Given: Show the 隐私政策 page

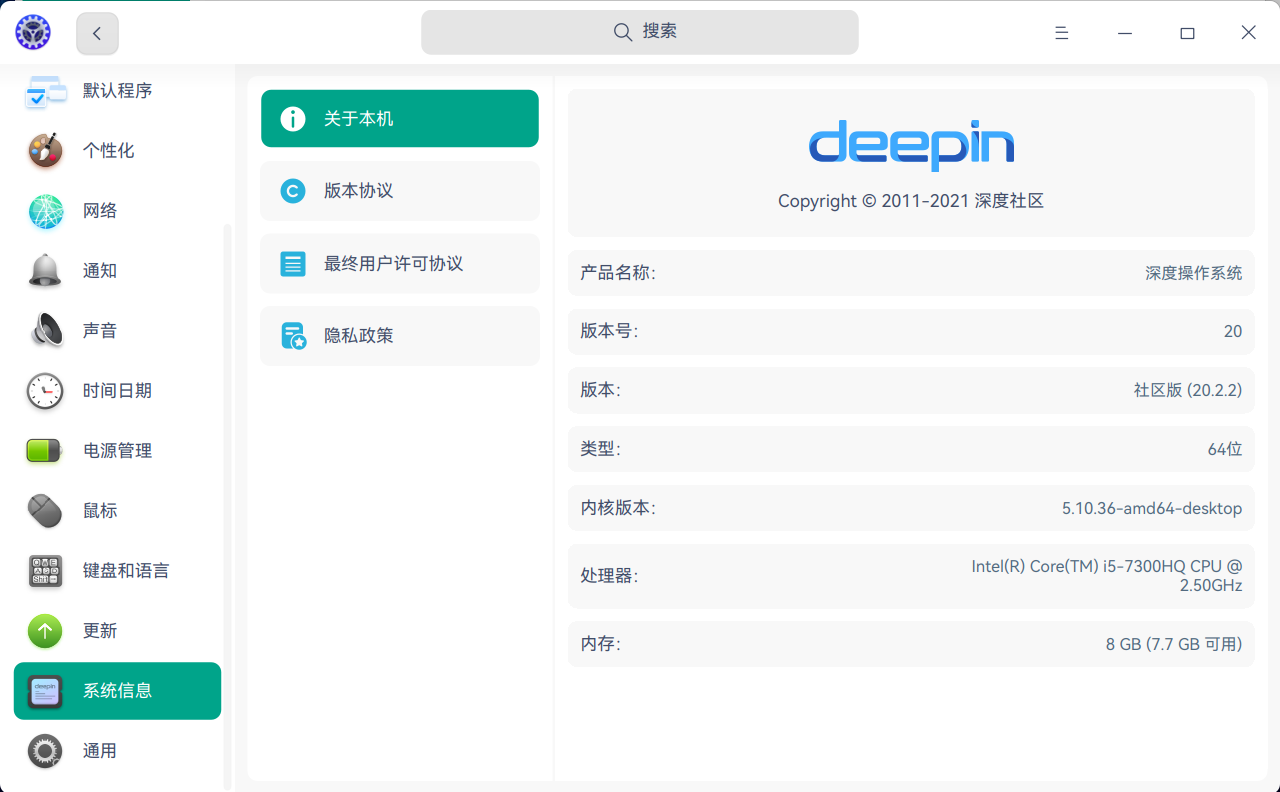Looking at the screenshot, I should coord(400,336).
